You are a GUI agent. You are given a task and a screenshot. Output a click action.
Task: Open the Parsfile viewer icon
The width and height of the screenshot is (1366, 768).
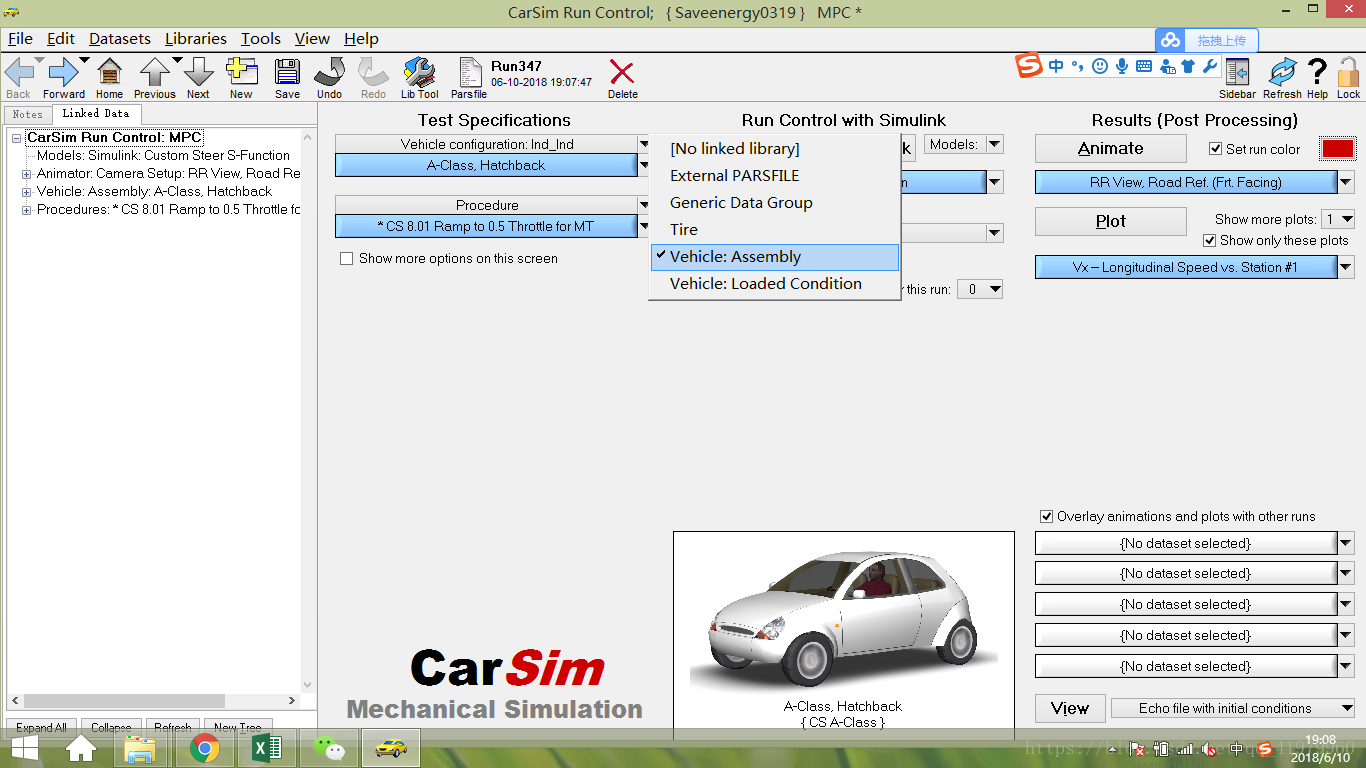click(469, 72)
